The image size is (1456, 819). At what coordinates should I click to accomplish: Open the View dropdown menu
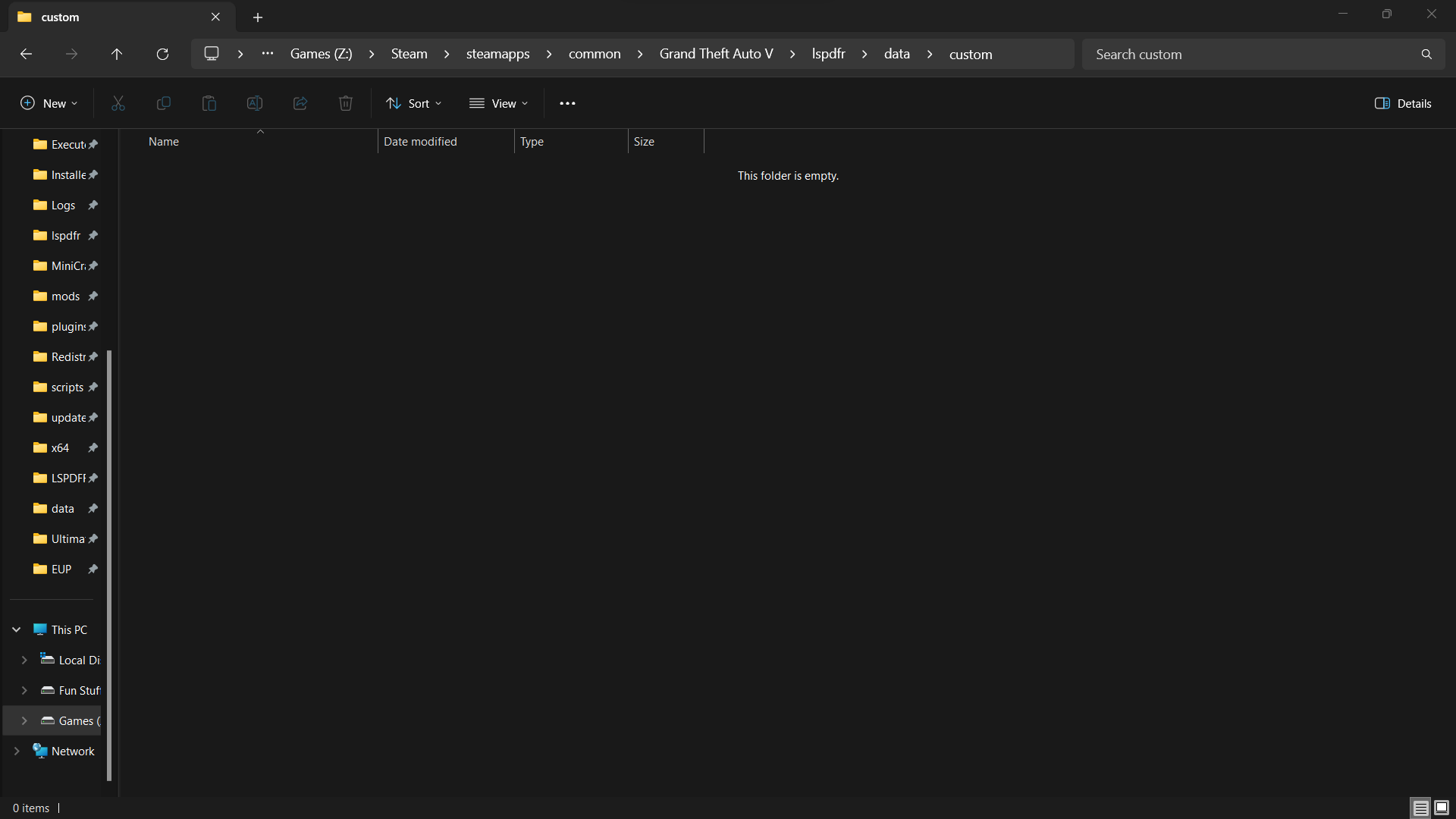pos(499,103)
